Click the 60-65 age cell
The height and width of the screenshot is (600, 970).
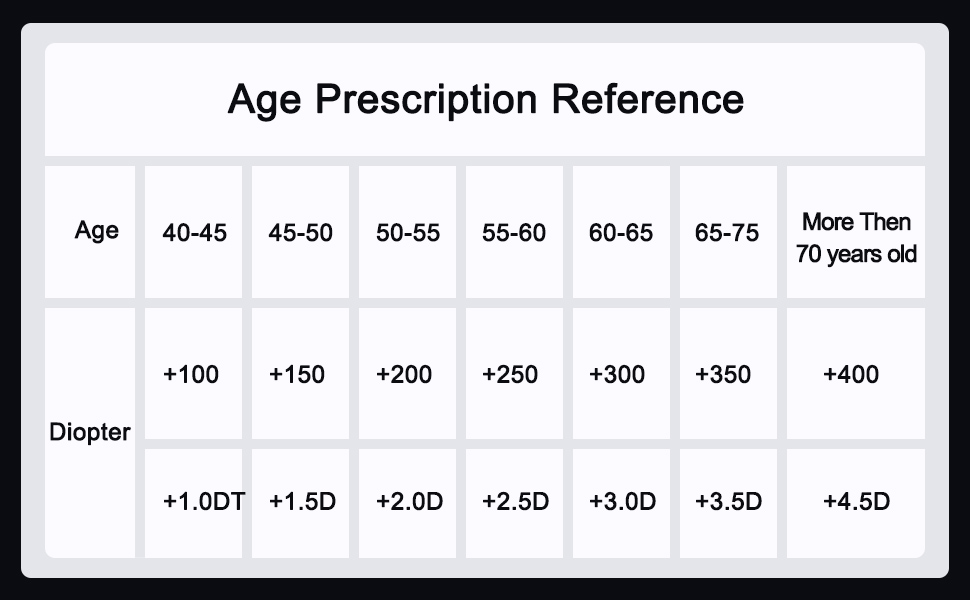[x=621, y=233]
